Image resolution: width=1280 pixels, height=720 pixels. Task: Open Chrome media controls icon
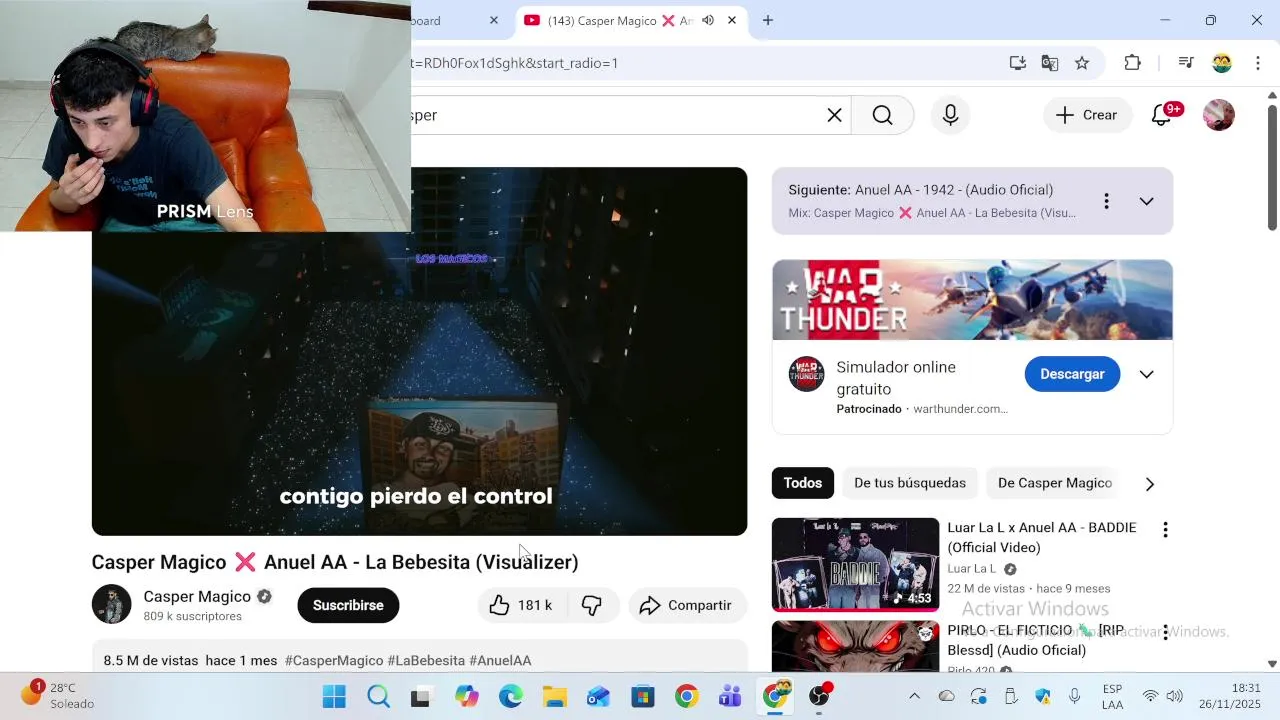click(1186, 63)
